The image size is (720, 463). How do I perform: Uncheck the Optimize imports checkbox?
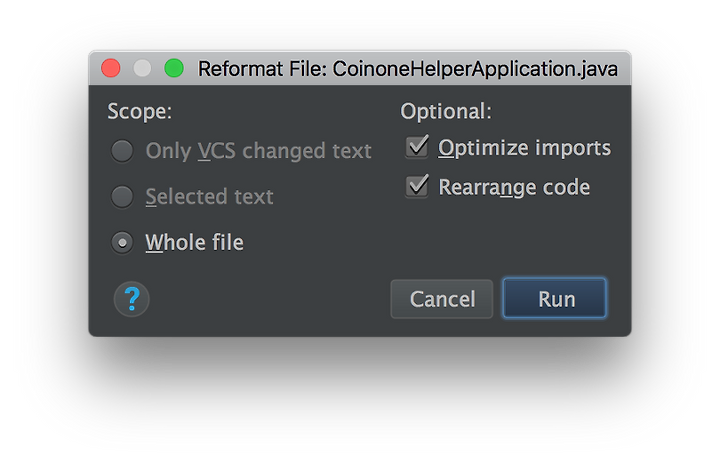coord(417,147)
